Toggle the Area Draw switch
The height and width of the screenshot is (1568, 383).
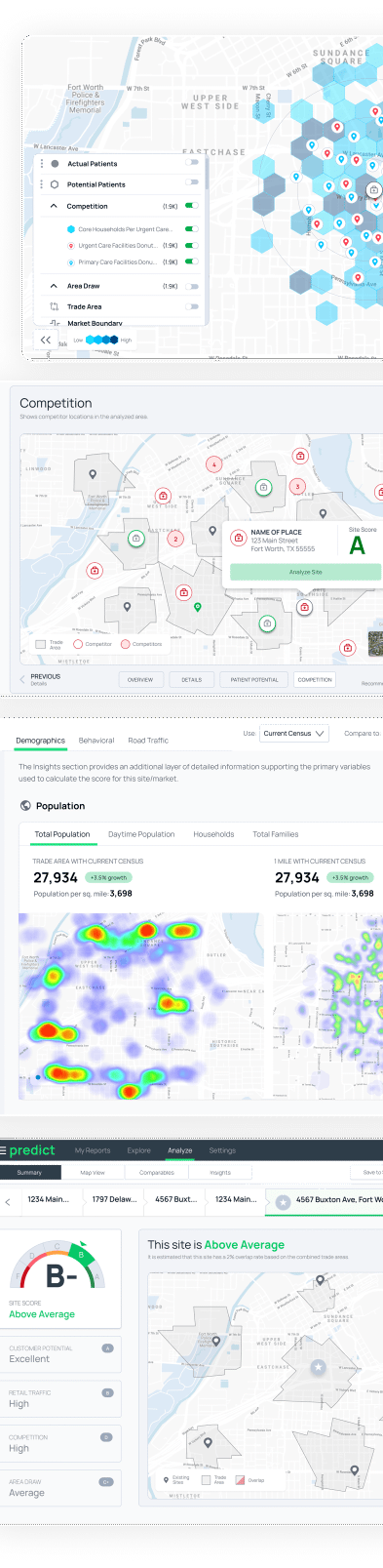(x=193, y=286)
